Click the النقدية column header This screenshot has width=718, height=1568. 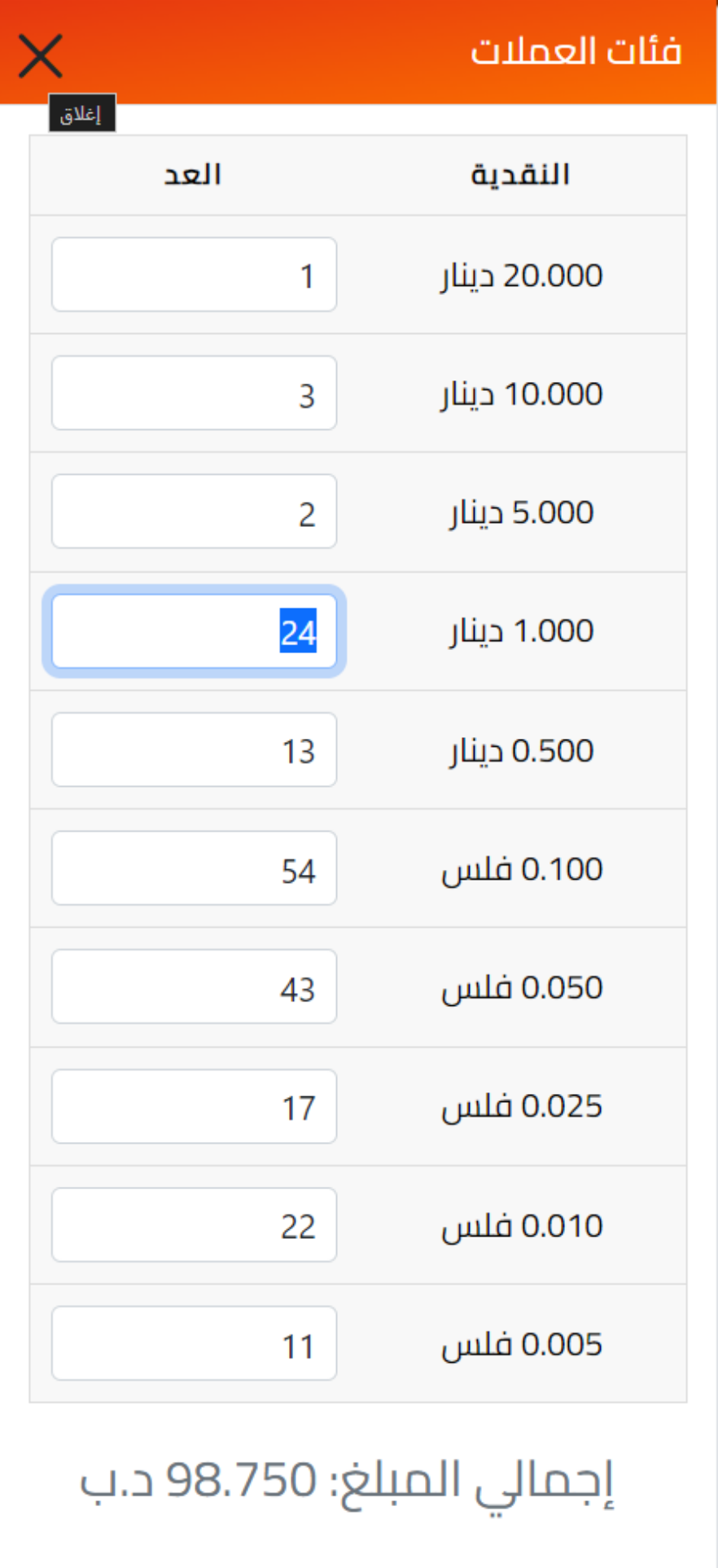(520, 175)
